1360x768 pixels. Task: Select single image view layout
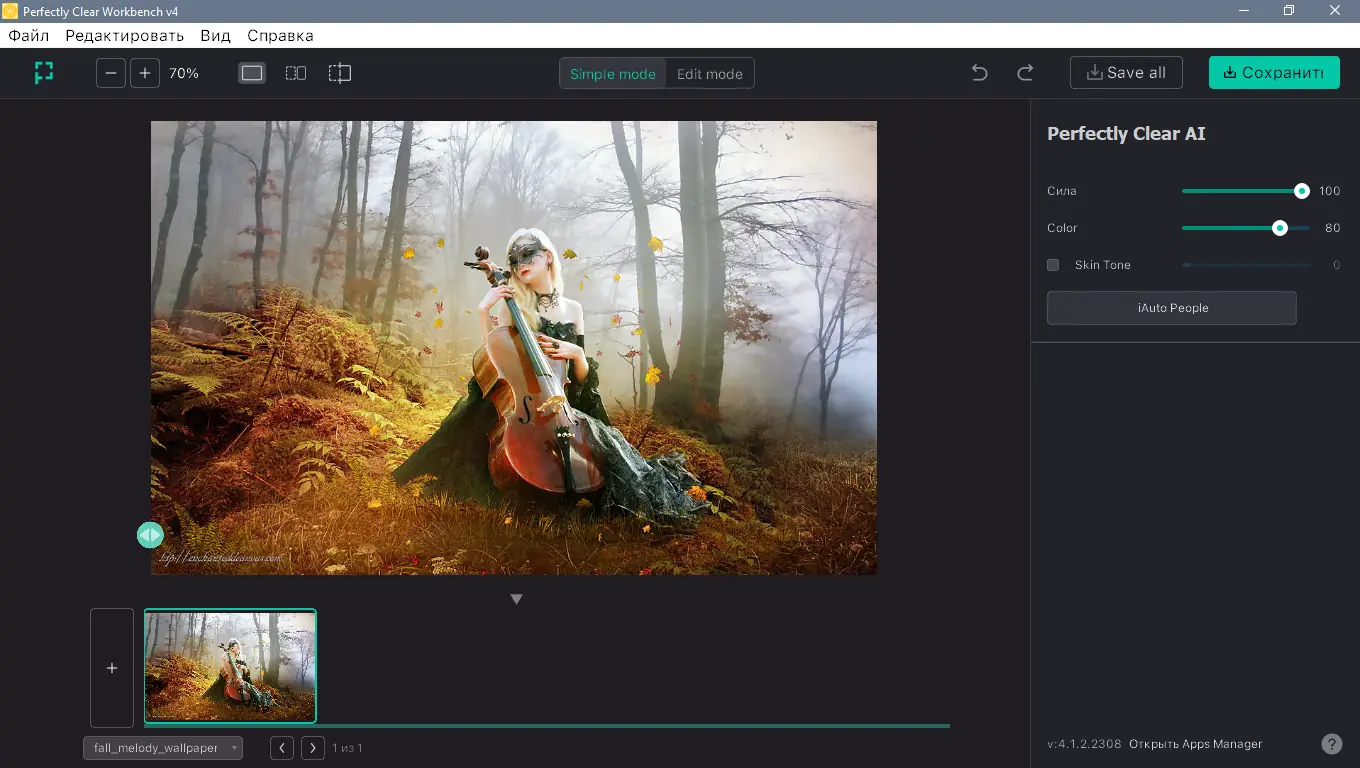(252, 73)
